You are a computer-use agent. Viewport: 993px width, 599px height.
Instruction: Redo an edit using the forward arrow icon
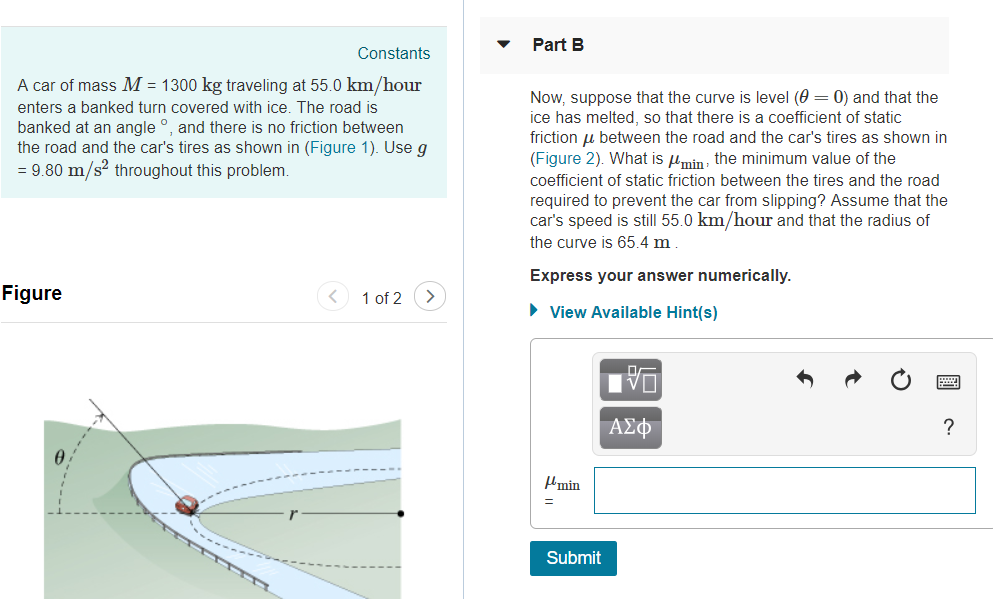pos(852,380)
